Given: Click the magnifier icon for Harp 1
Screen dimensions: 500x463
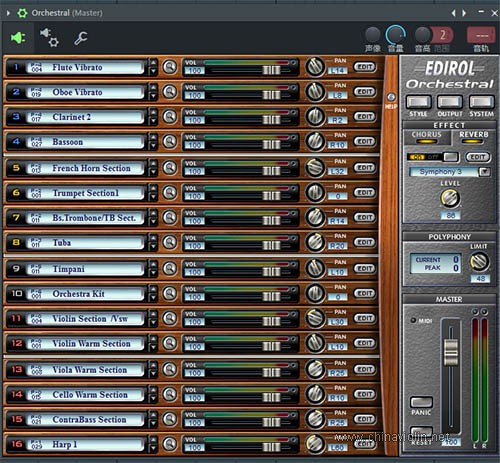Looking at the screenshot, I should pyautogui.click(x=170, y=444).
